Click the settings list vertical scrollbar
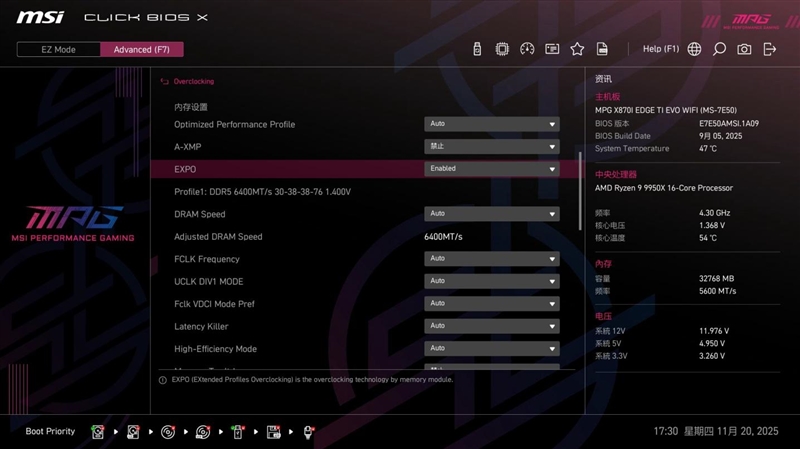The width and height of the screenshot is (800, 449). (580, 191)
